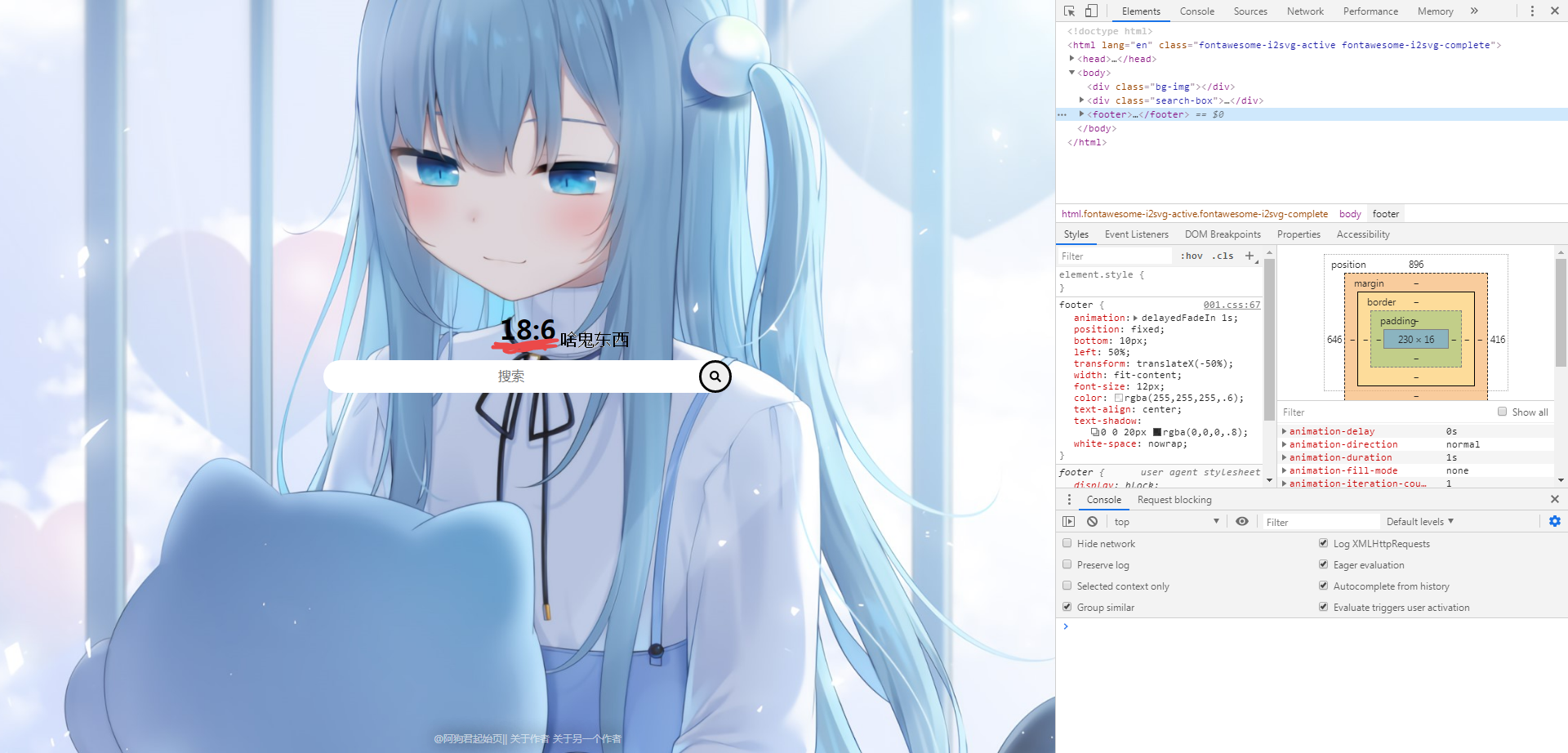Enable Show all computed properties checkbox
Image resolution: width=1568 pixels, height=753 pixels.
(x=1503, y=412)
